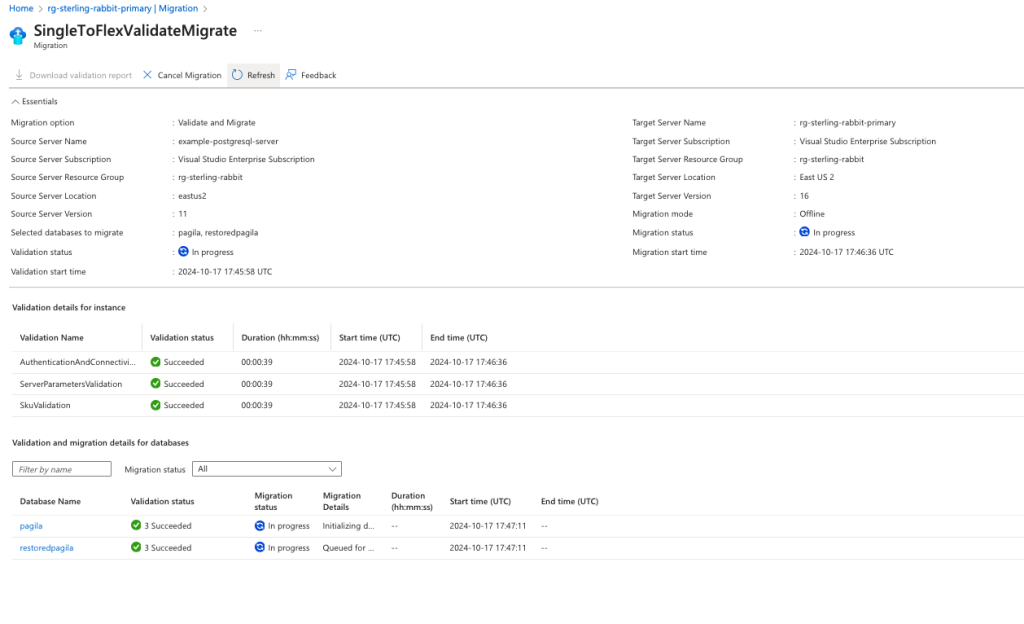The image size is (1024, 624).
Task: Sort by Database Name column header
Action: coord(50,501)
